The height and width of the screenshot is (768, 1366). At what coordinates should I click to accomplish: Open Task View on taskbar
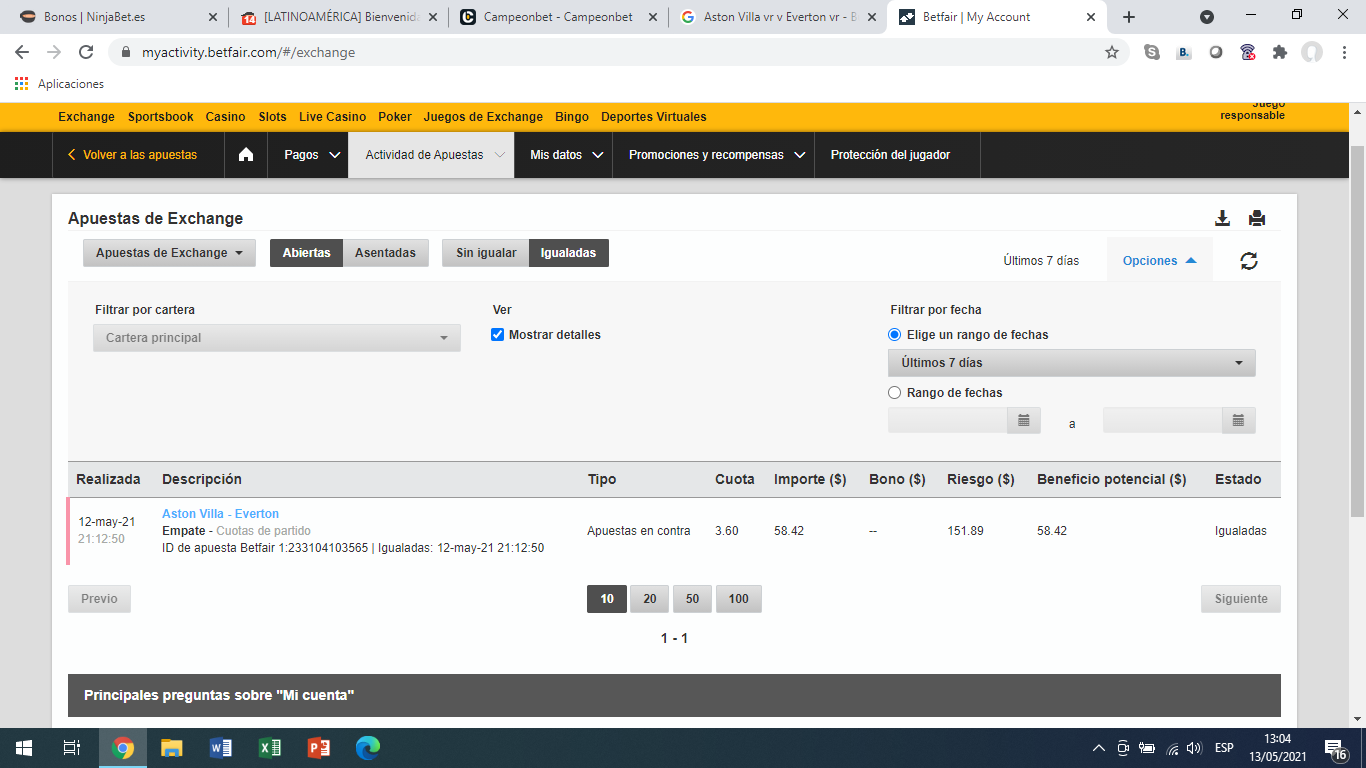72,748
